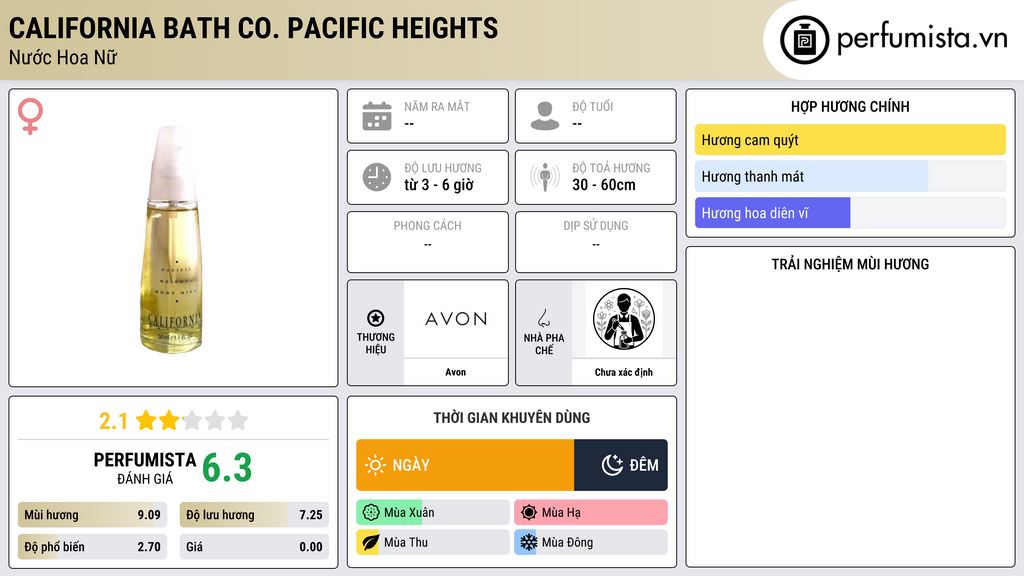Open the Avon brand logo
The width and height of the screenshot is (1024, 576).
pos(456,319)
